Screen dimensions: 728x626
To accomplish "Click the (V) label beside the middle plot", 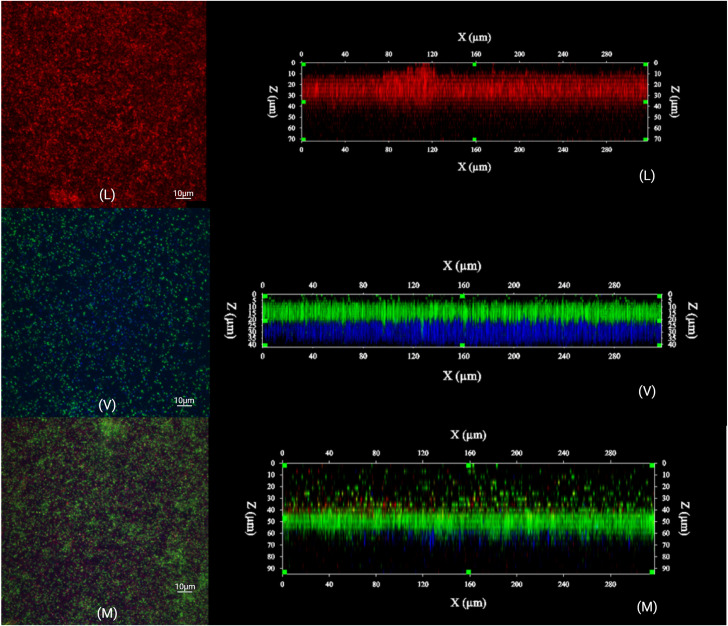I will click(647, 391).
